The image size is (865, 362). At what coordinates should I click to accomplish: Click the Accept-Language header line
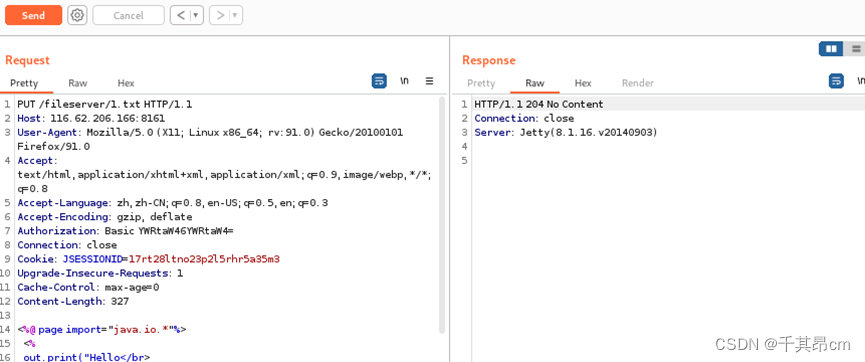click(x=173, y=203)
